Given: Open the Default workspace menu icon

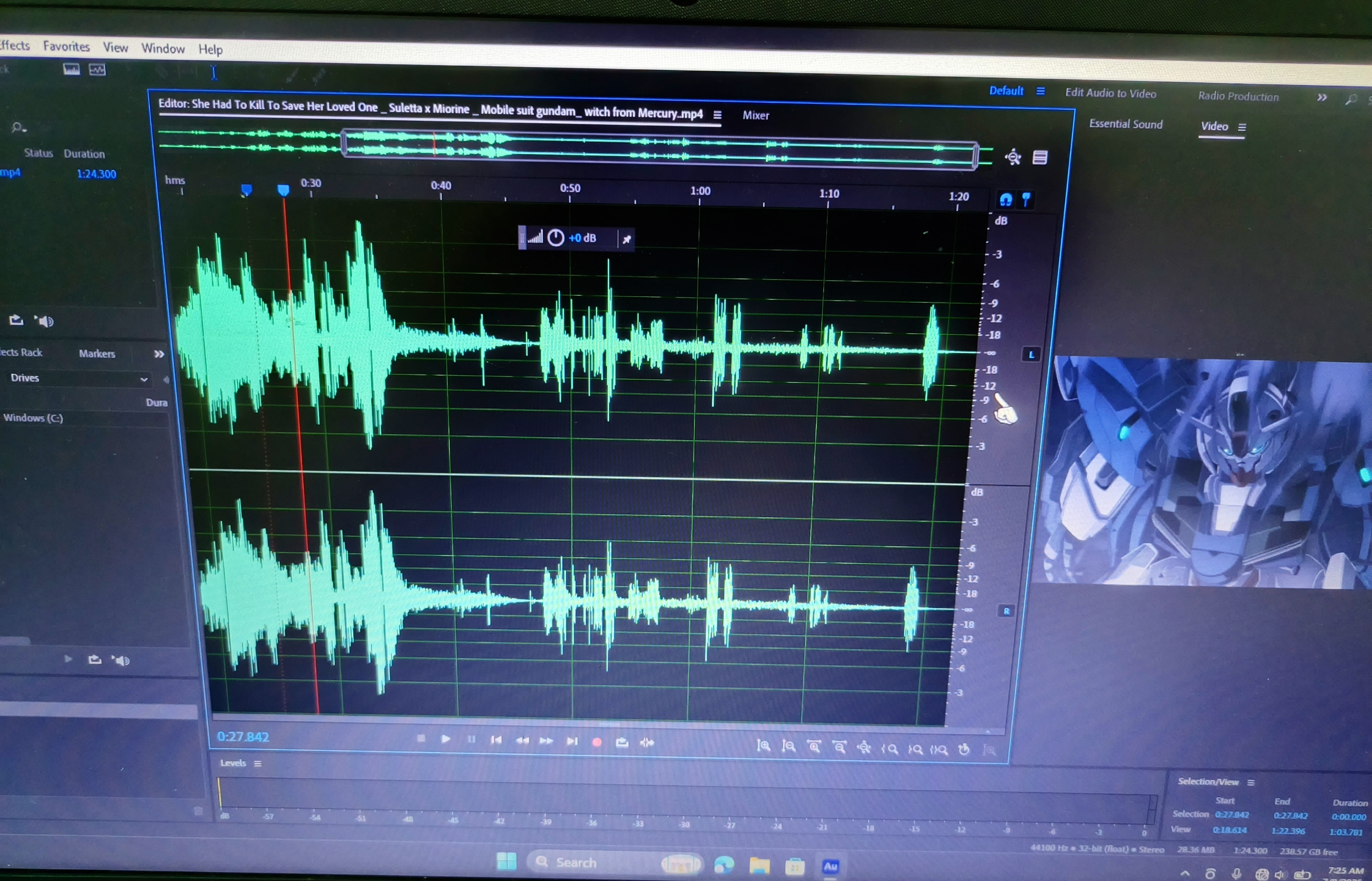Looking at the screenshot, I should [x=1040, y=92].
